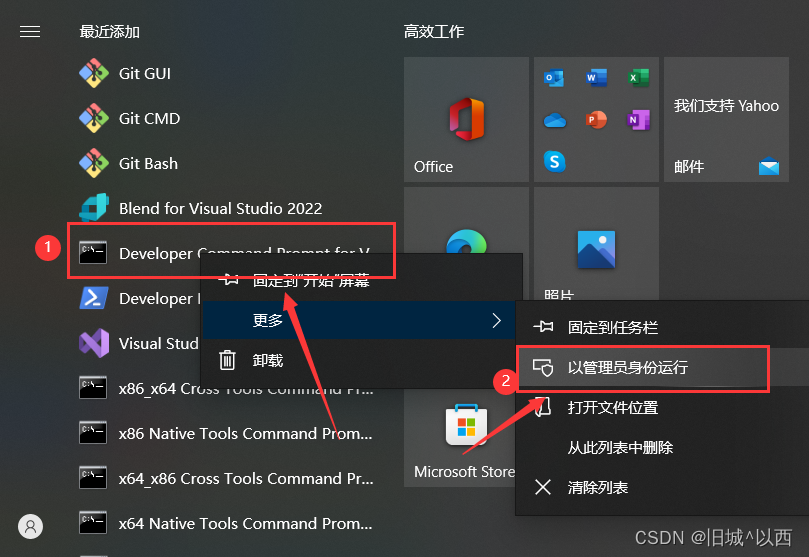Click Developer Command Prompt console icon
The image size is (809, 557).
click(93, 253)
